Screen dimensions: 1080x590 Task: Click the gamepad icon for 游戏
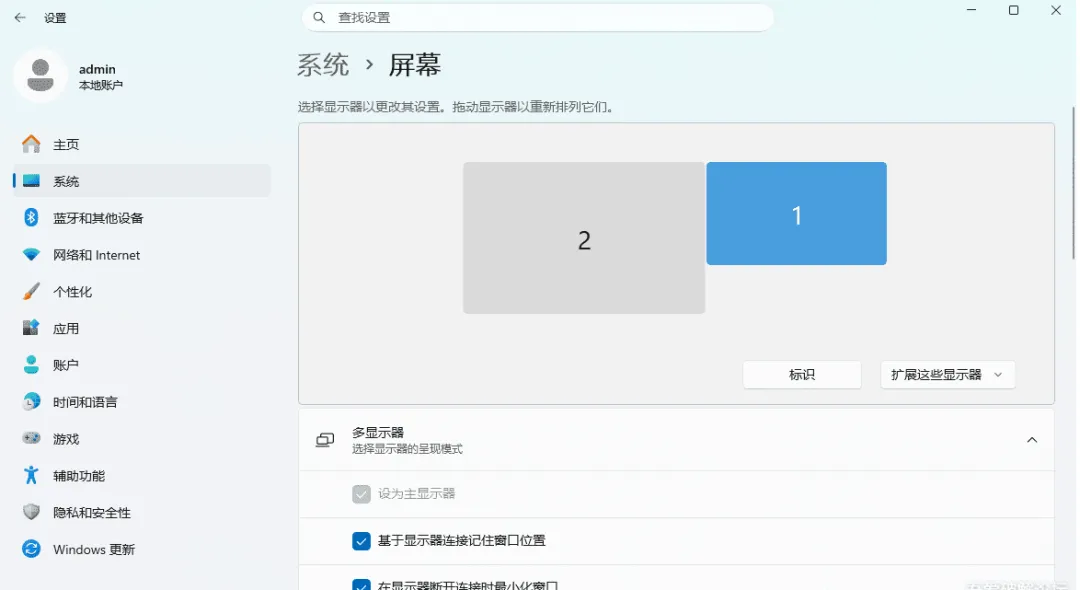(x=31, y=439)
